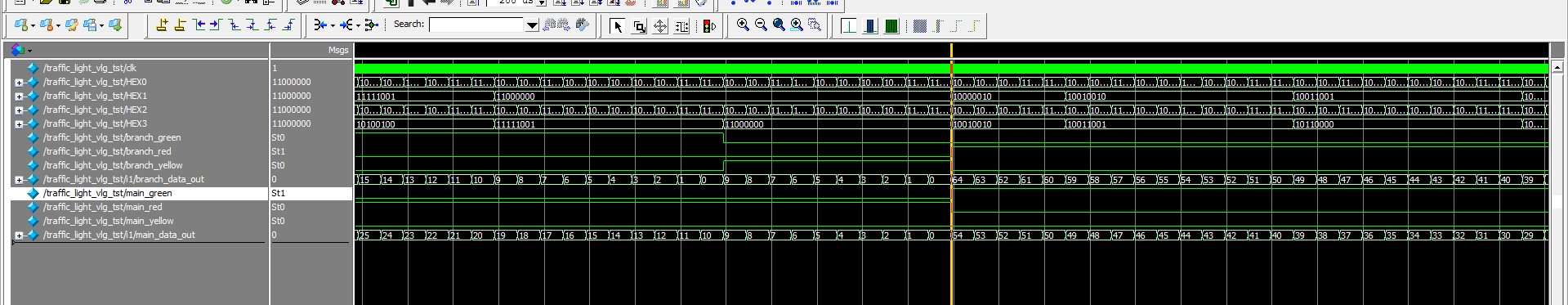
Task: Click the dotted grid display icon
Action: [x=919, y=26]
